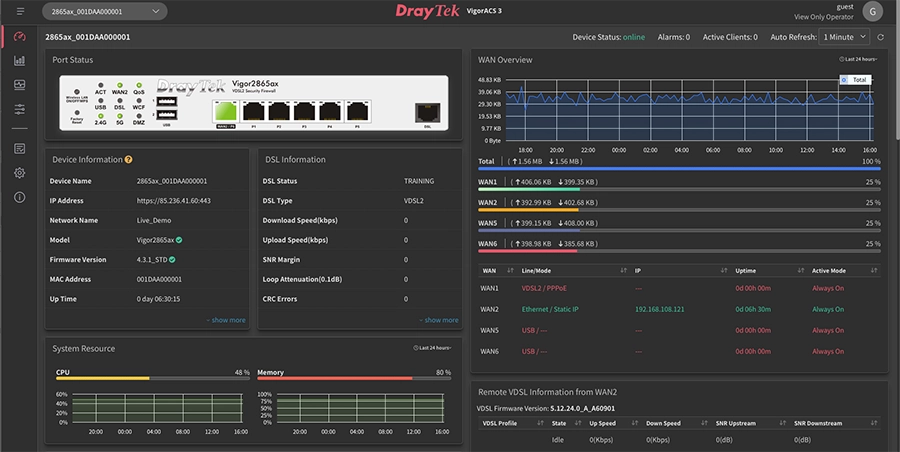Click the DrayTek VigorACS 3 logo

tap(448, 11)
